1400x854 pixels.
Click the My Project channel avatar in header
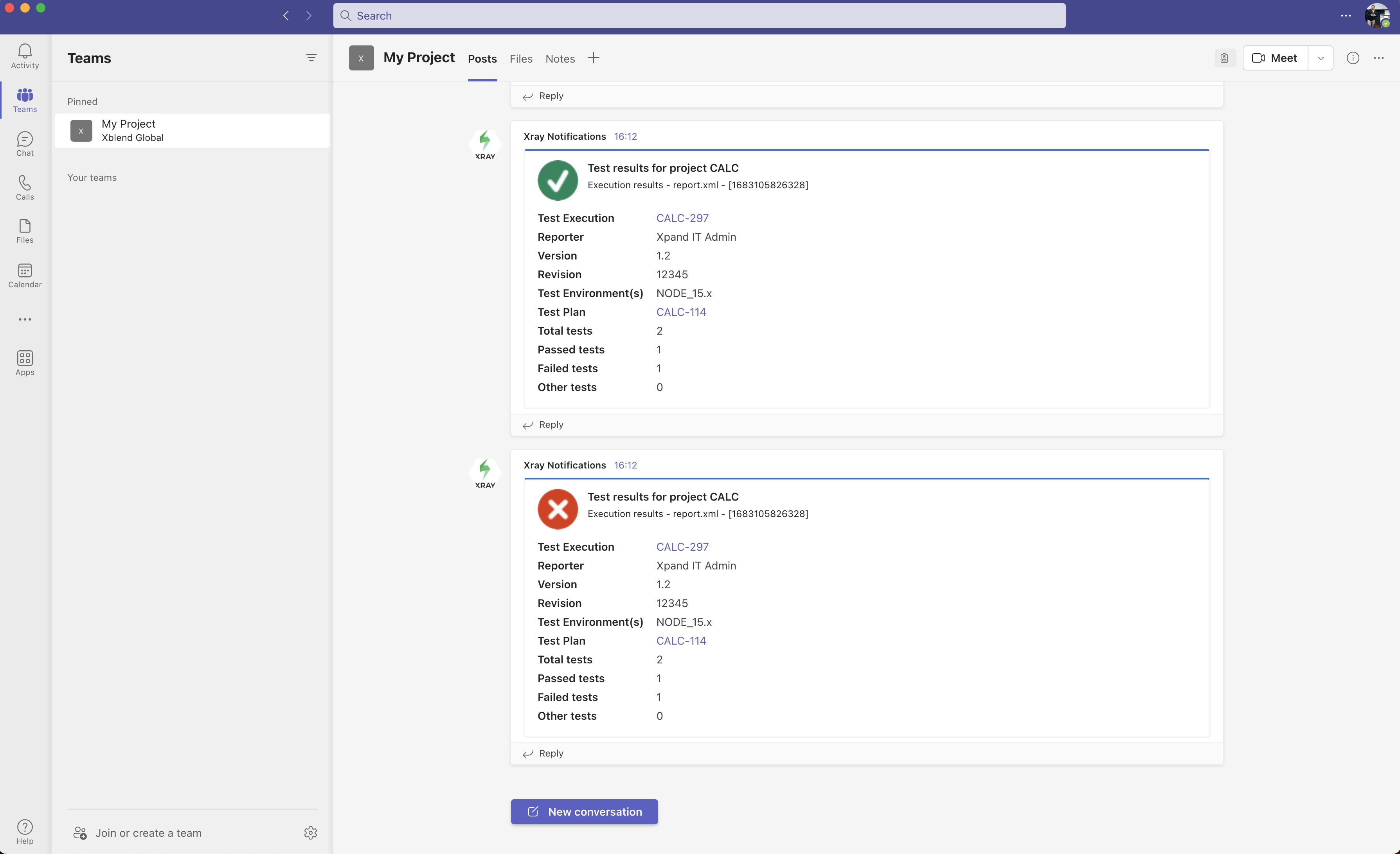click(362, 58)
